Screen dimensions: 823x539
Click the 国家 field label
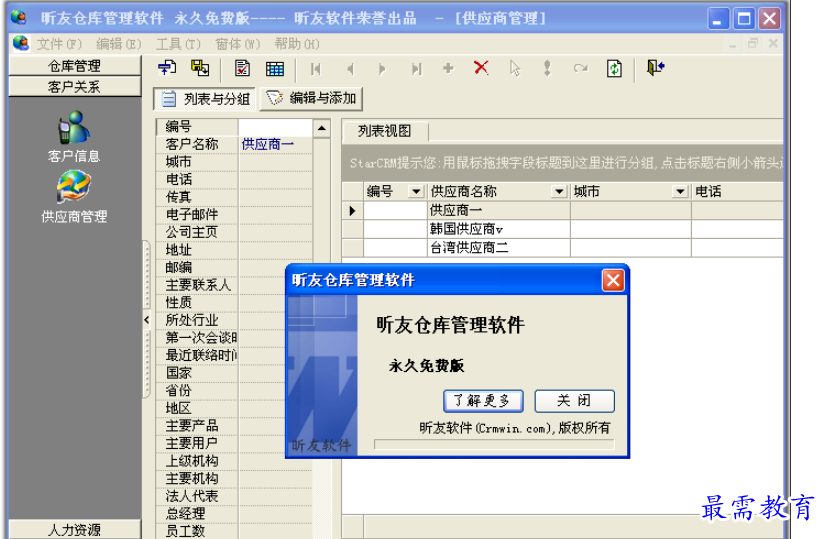[178, 373]
